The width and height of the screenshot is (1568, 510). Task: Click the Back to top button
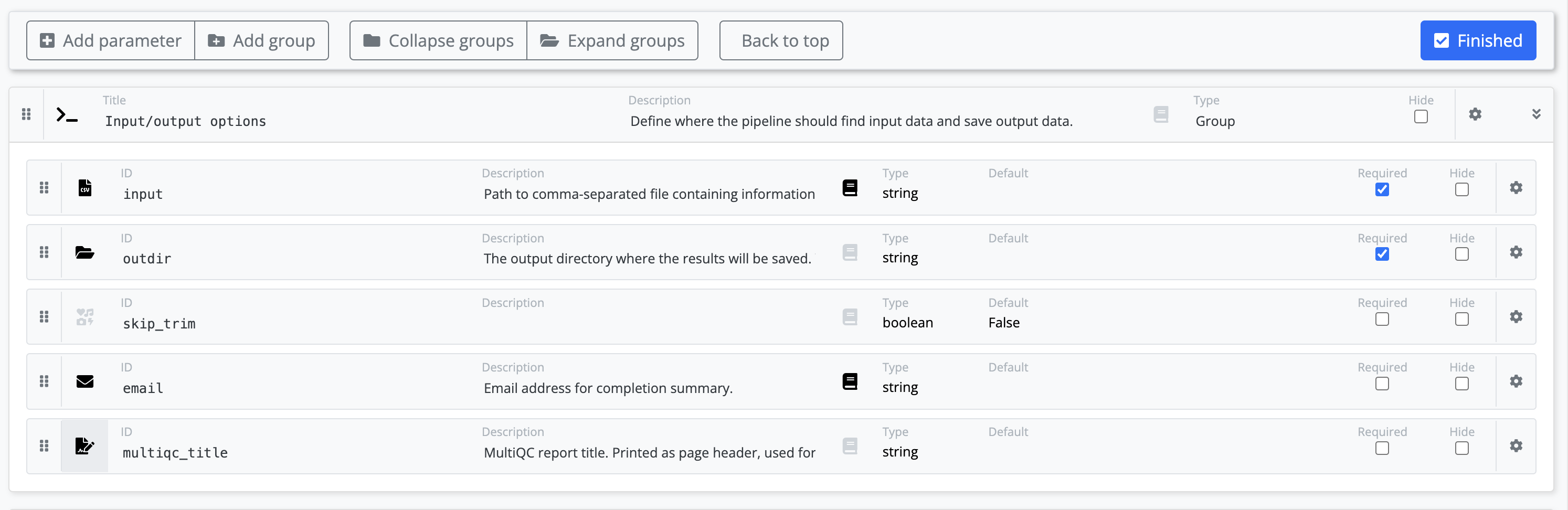(781, 41)
